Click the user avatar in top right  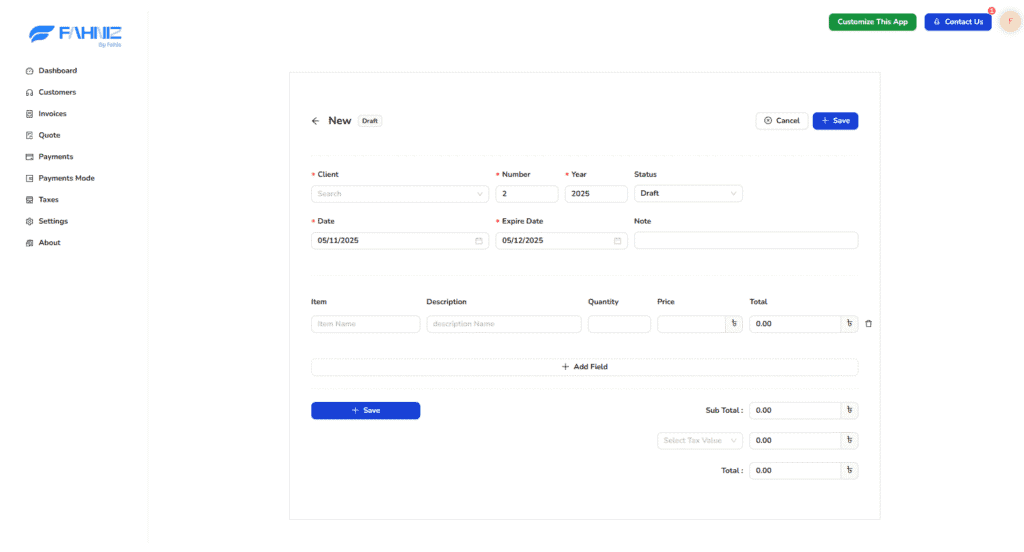click(x=1010, y=21)
